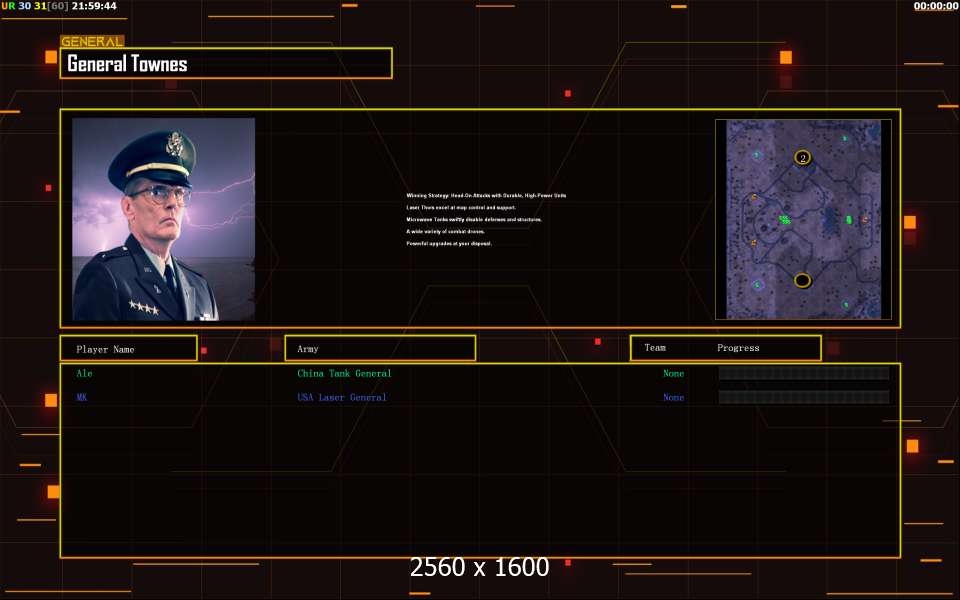
Task: Click the Team header label
Action: 654,348
